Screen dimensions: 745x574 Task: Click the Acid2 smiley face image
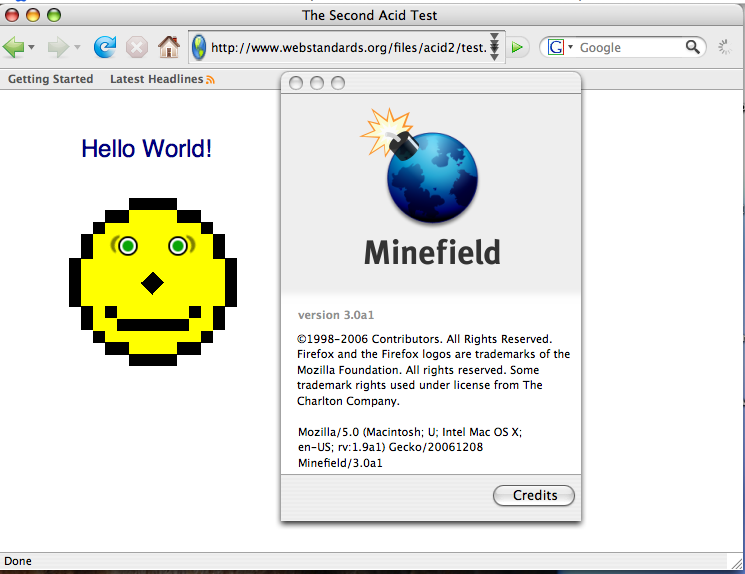coord(153,282)
